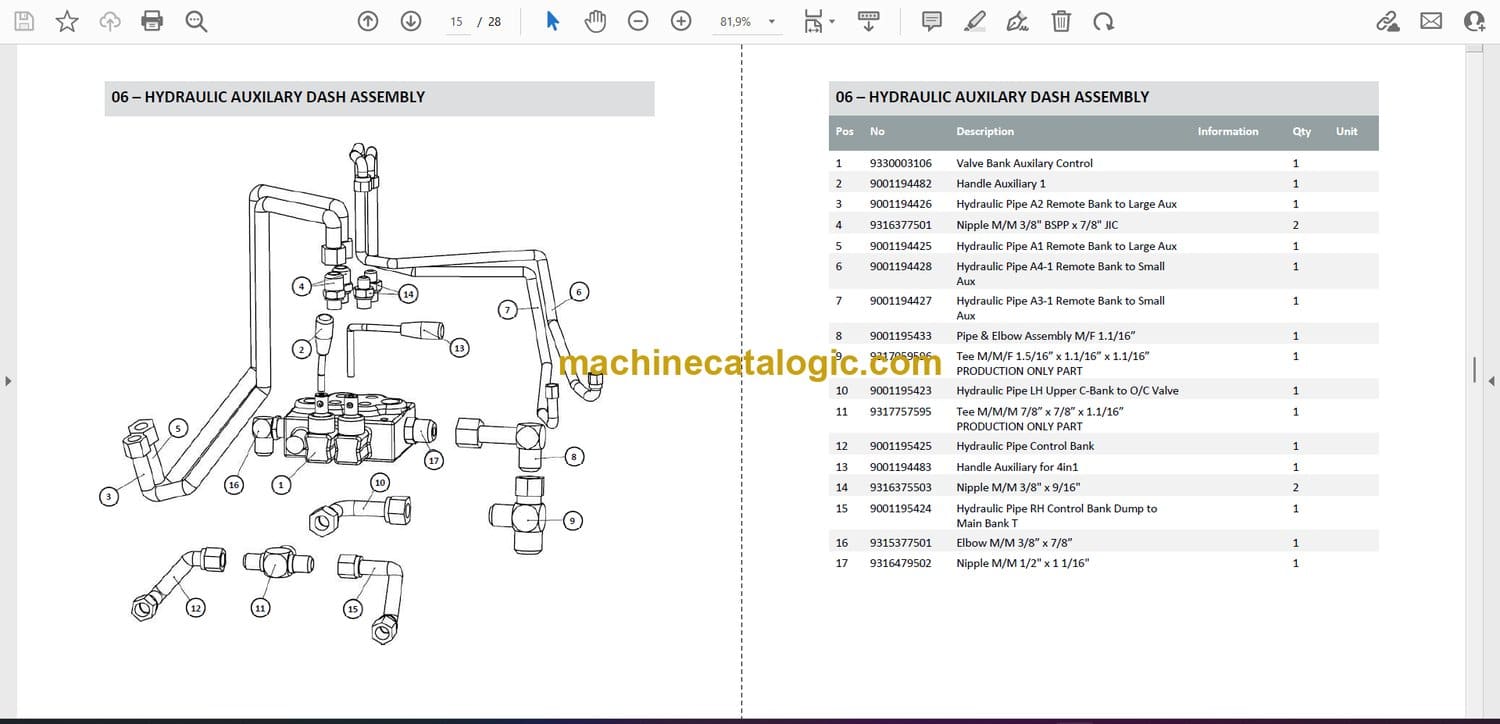Click the vertical scrollbar handle
Viewport: 1500px width, 724px height.
click(1475, 370)
